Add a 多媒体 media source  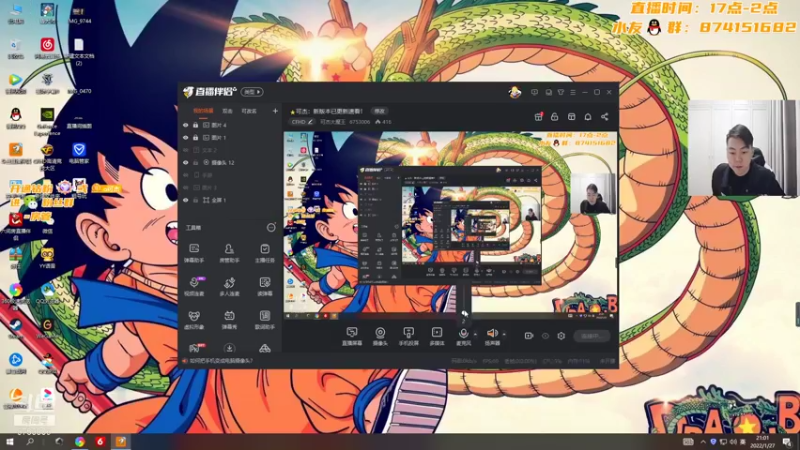tap(437, 337)
